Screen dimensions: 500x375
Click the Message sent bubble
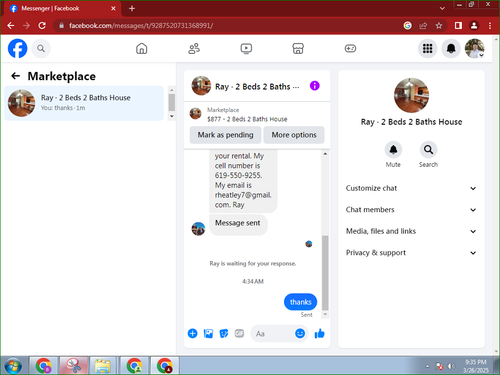coord(238,224)
